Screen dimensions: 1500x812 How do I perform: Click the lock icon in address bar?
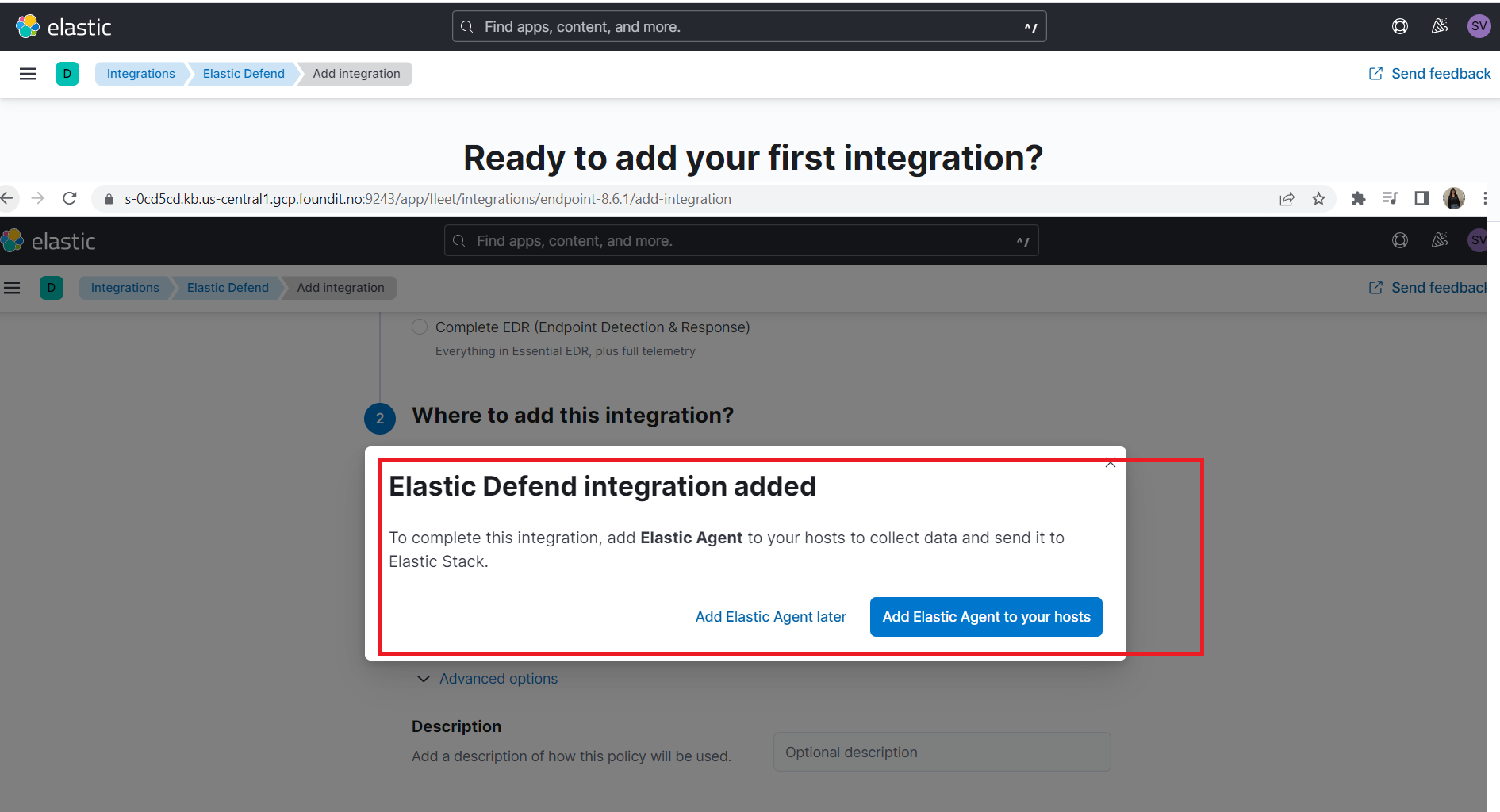(109, 199)
